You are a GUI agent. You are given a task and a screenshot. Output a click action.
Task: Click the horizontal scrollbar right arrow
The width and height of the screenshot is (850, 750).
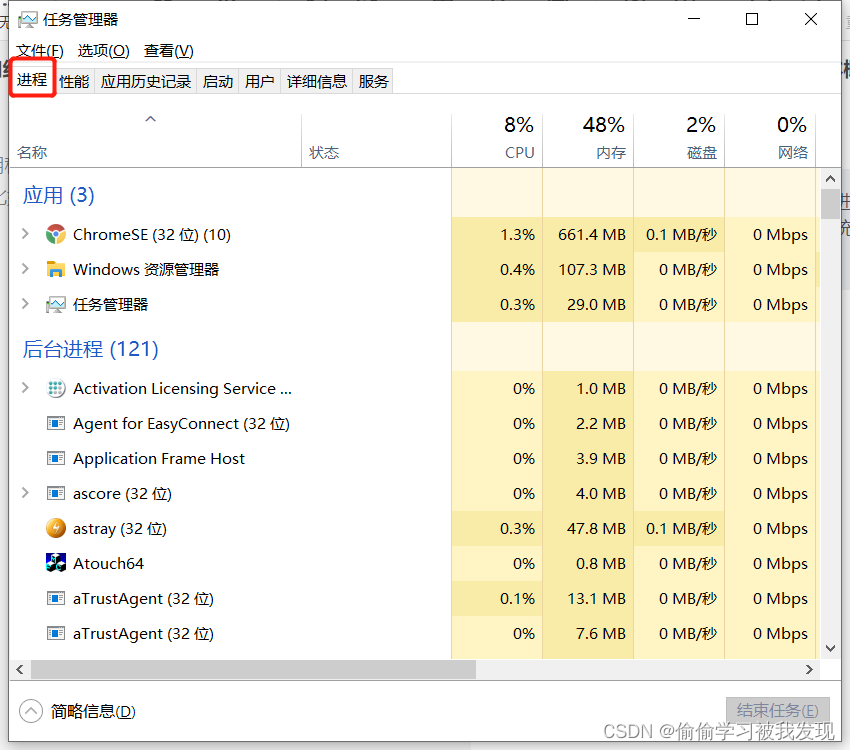809,669
